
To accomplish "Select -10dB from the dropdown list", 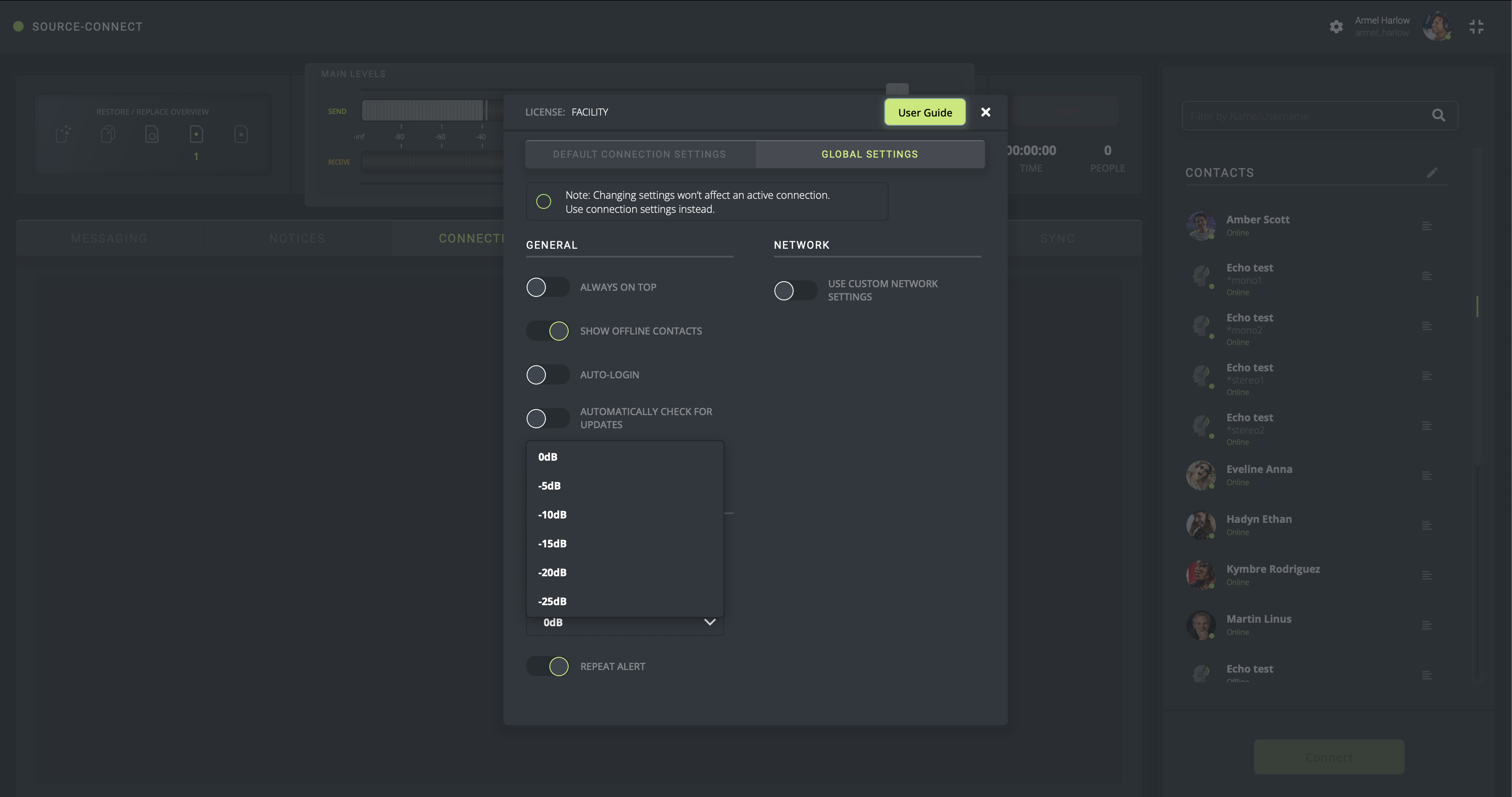I will point(552,515).
